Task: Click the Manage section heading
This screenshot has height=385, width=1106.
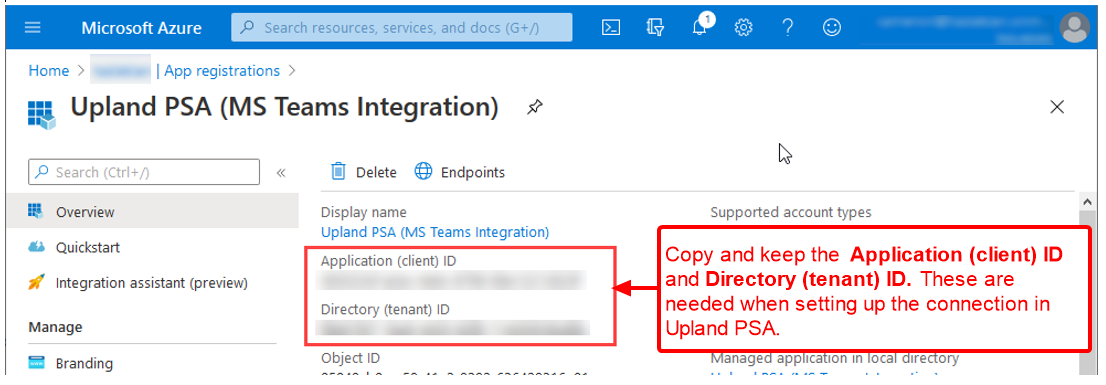Action: (x=55, y=326)
